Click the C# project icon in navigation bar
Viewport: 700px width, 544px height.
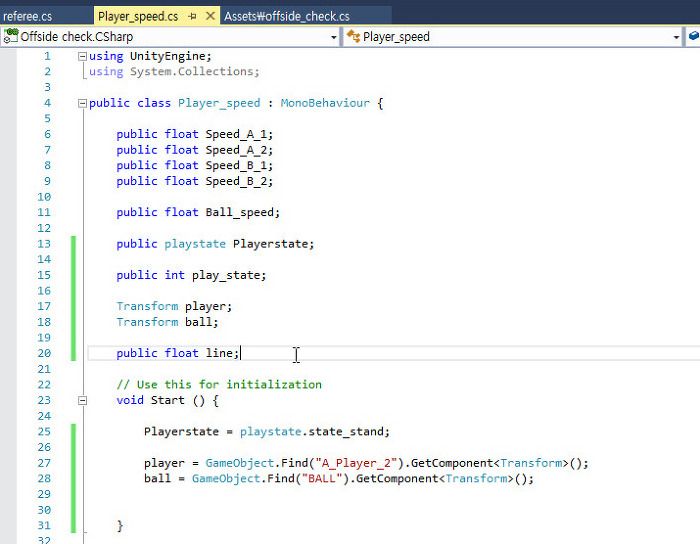(x=11, y=36)
